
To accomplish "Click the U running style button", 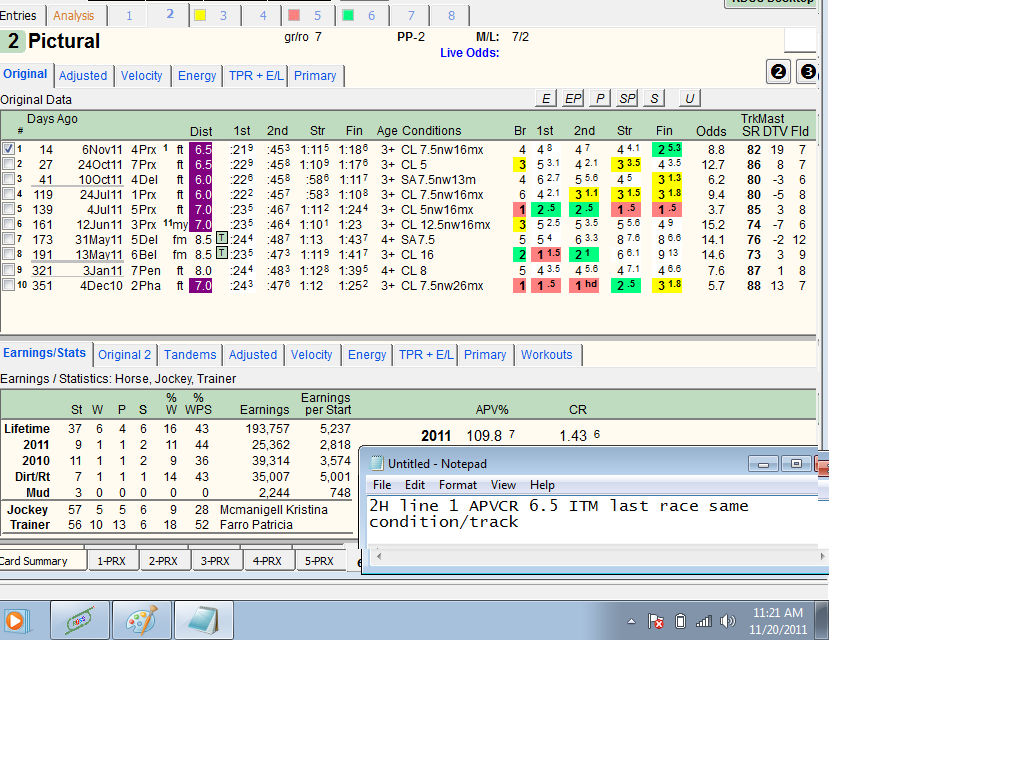I will point(690,99).
